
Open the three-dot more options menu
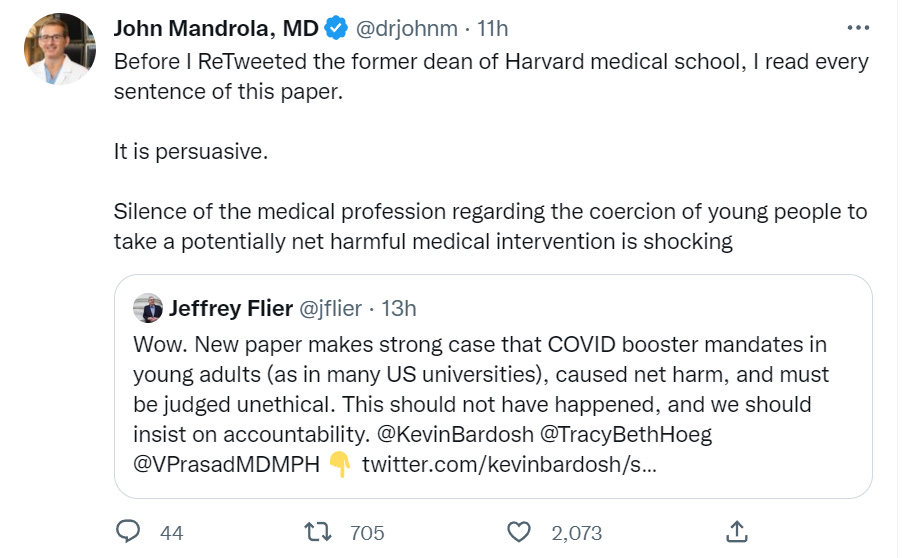click(x=858, y=28)
